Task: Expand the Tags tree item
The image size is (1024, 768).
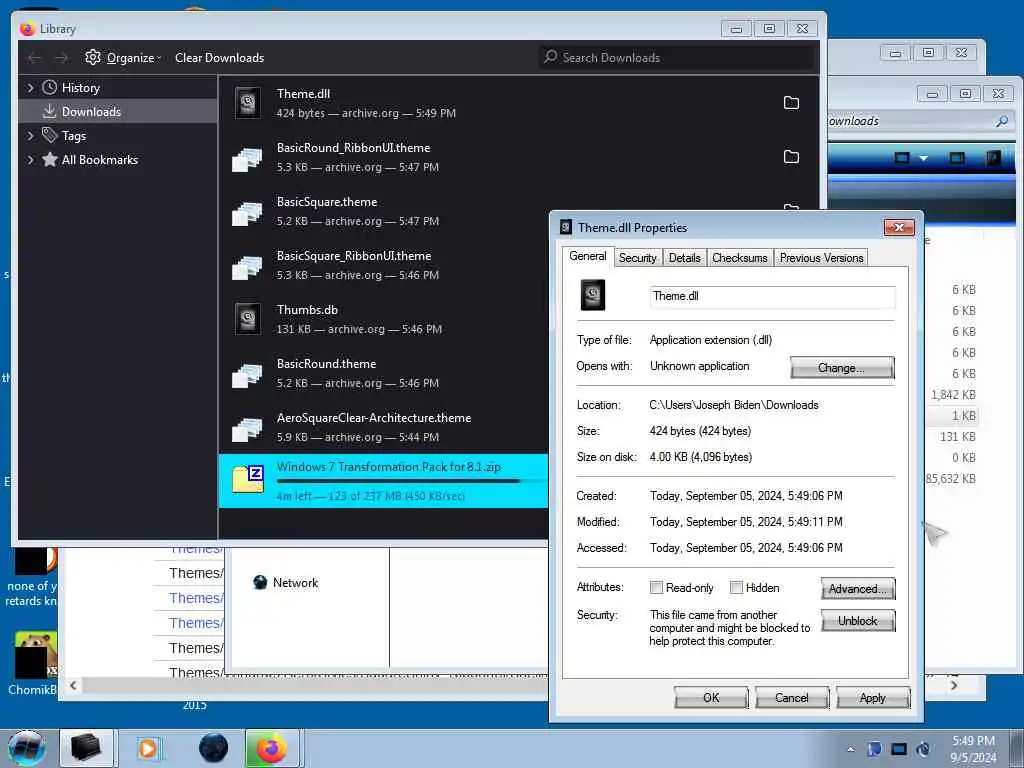Action: tap(30, 135)
